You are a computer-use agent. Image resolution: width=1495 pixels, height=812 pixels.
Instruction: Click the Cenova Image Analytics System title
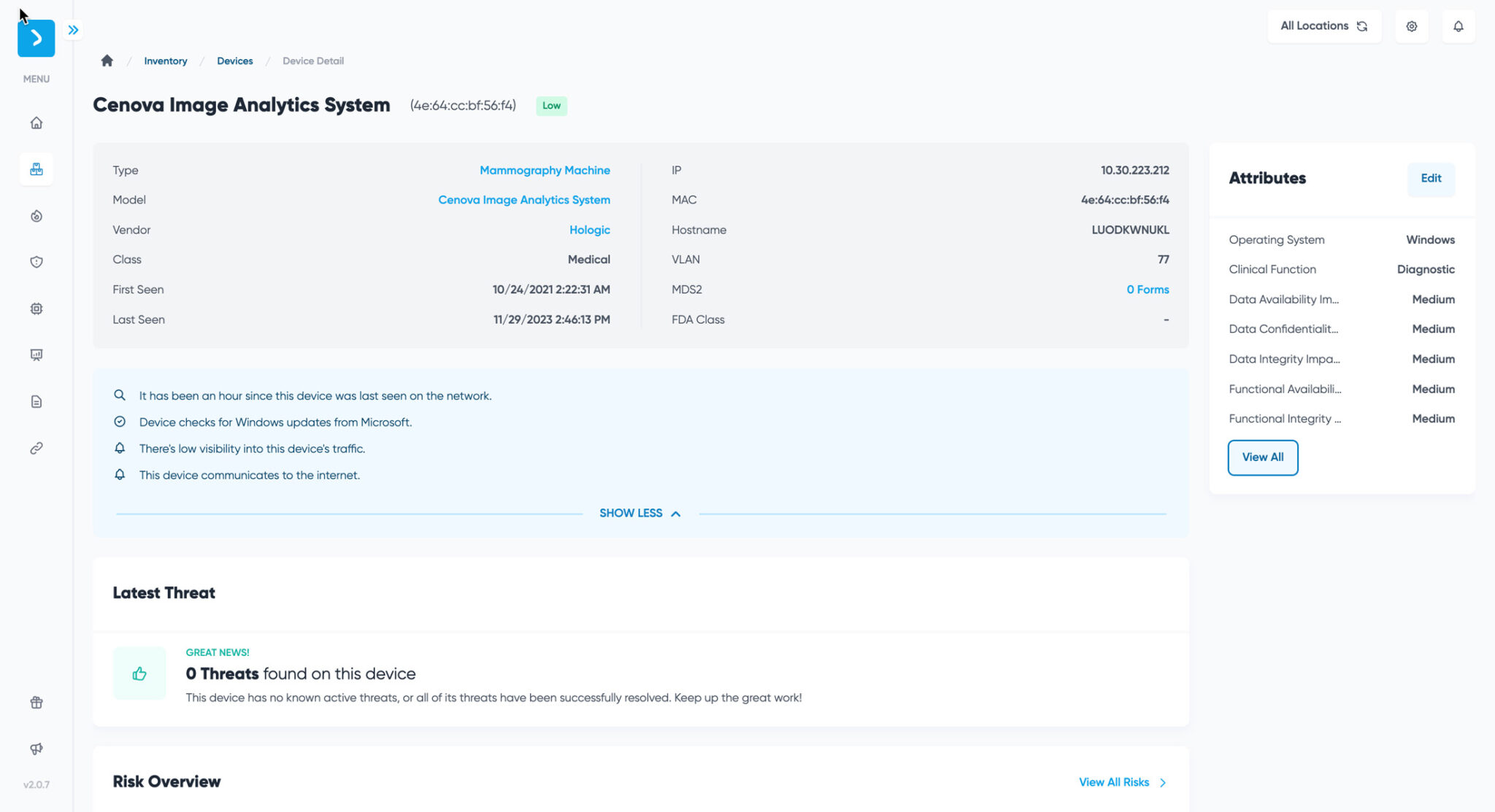coord(242,105)
